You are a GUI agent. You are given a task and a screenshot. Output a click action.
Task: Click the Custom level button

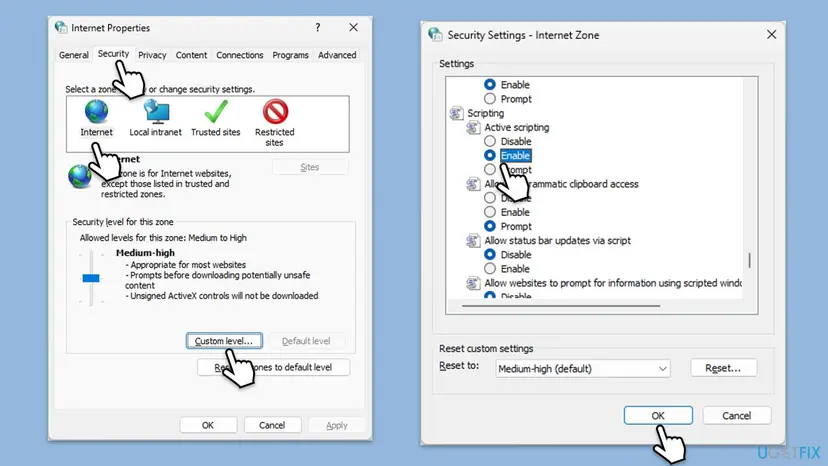coord(224,341)
